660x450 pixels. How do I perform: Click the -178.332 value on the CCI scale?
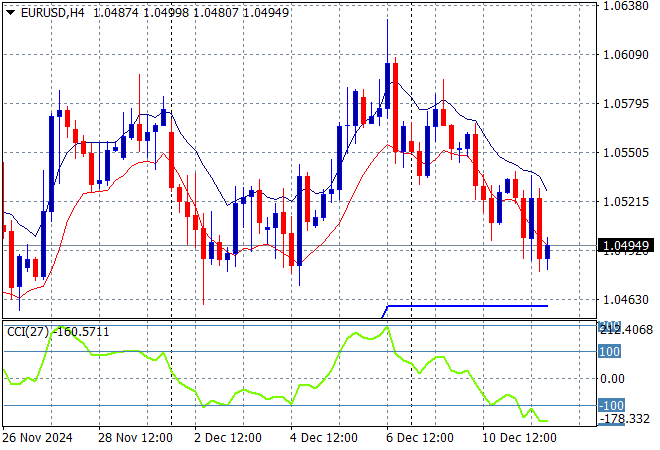point(625,418)
